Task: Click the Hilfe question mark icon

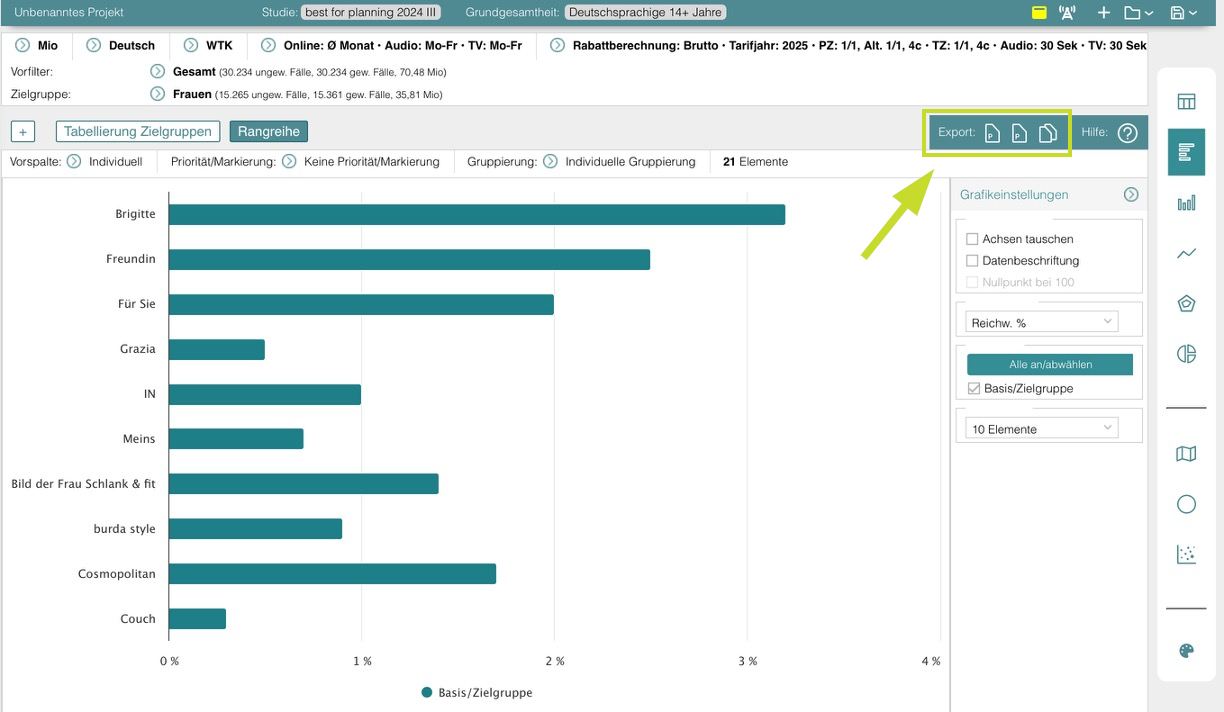Action: pyautogui.click(x=1127, y=133)
